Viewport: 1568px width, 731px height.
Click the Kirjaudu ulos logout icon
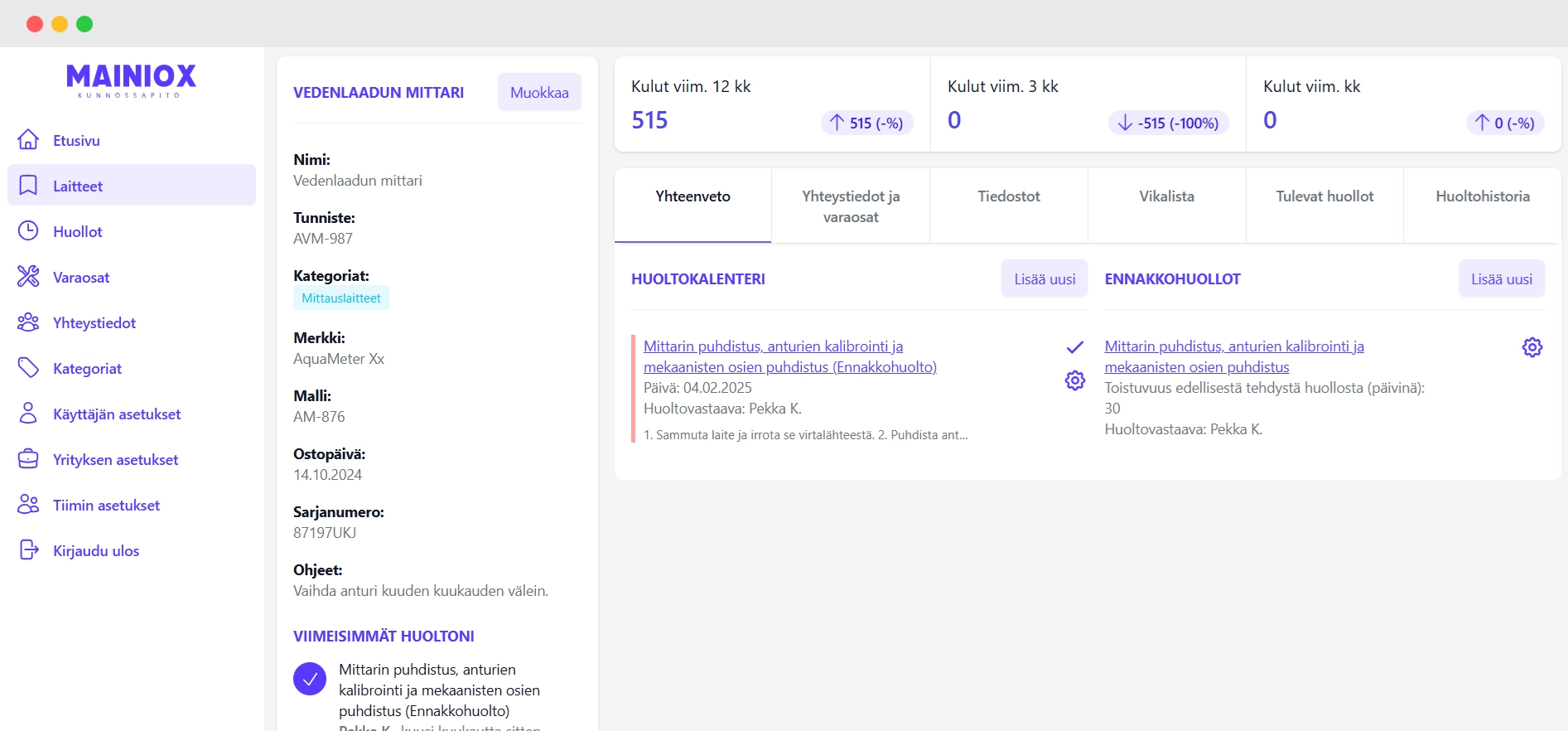(28, 550)
